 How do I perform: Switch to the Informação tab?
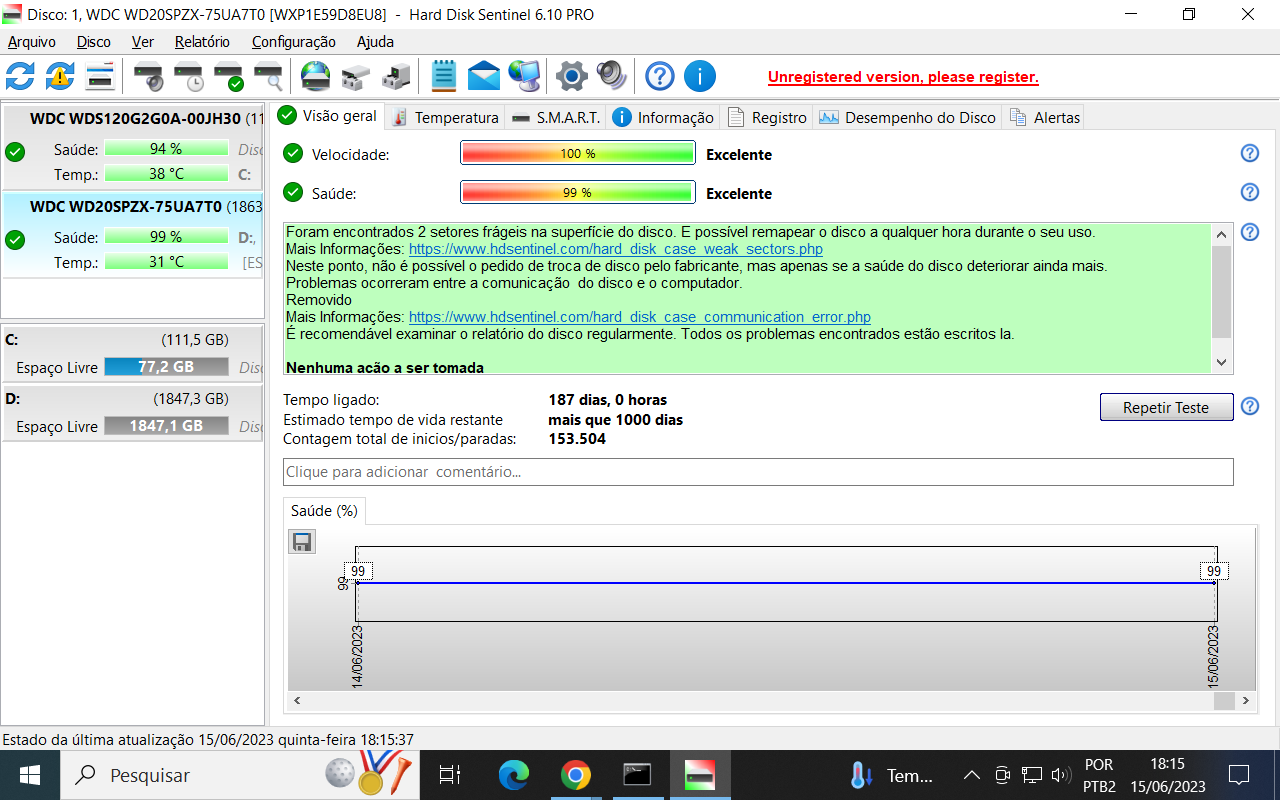pos(663,117)
